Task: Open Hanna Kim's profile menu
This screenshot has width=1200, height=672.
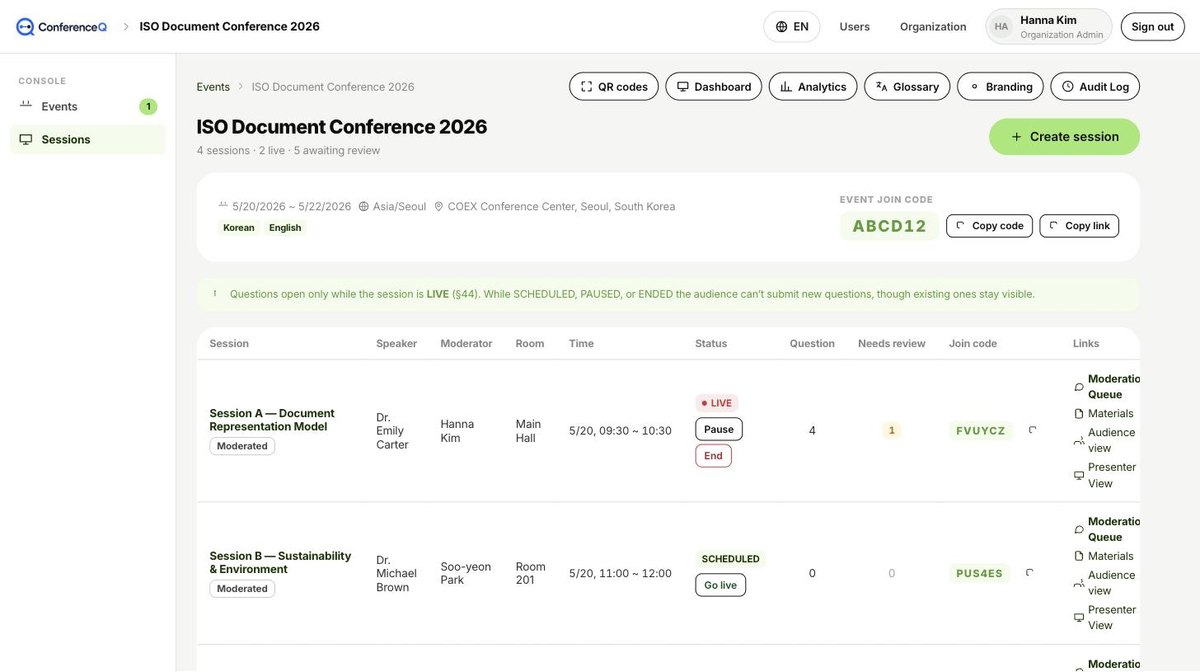Action: 1049,27
